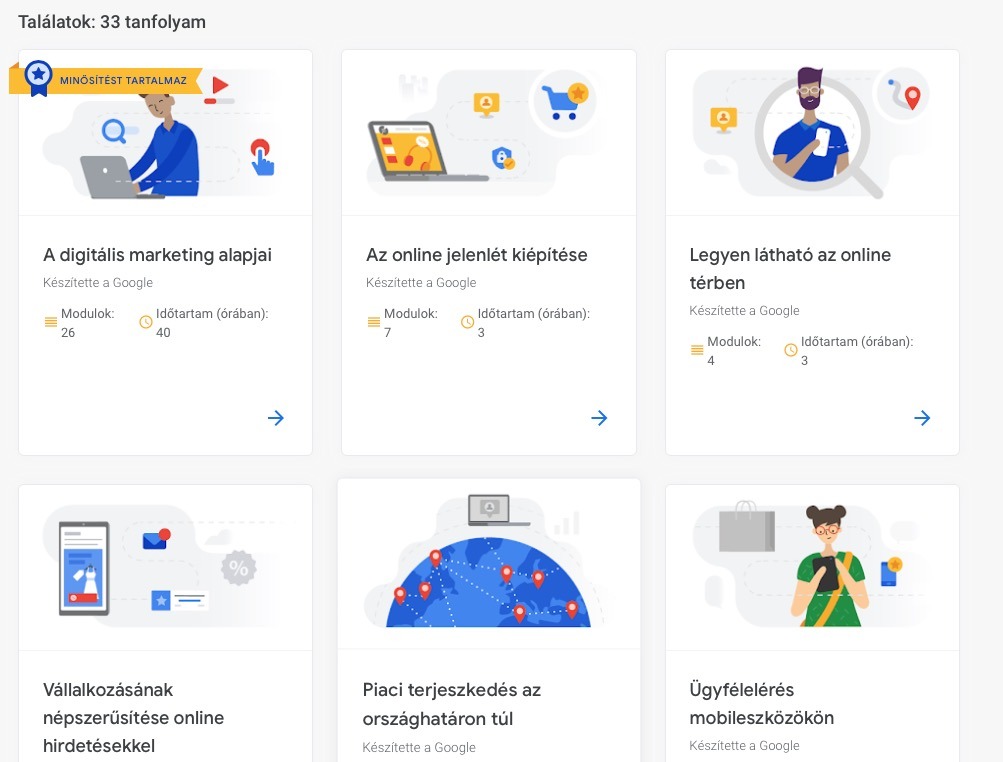Click modules list icon on digitális marketing card
Screen dimensions: 1003x762
click(51, 322)
